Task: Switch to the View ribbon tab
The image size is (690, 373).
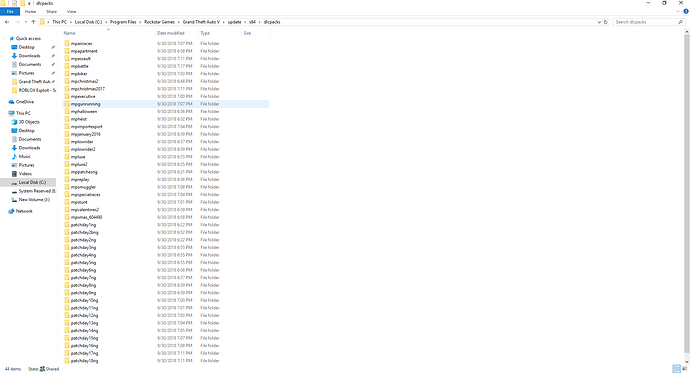Action: (x=71, y=11)
